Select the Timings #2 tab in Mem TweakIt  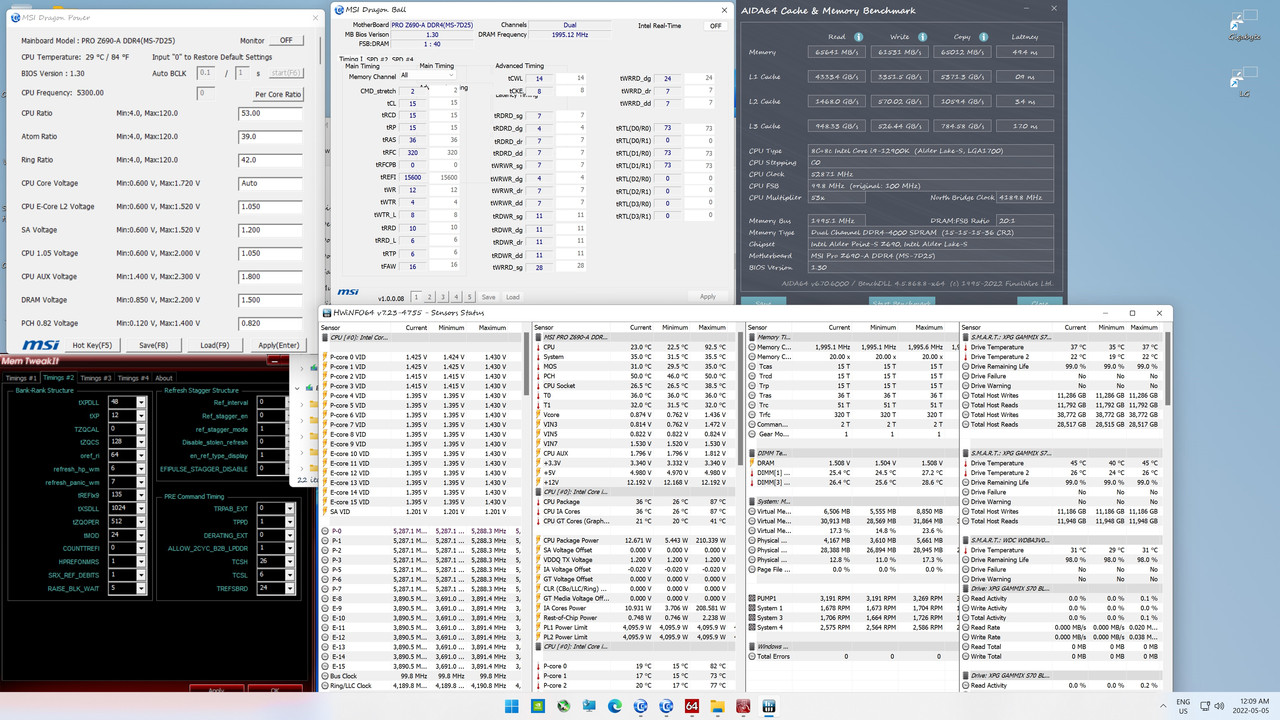[60, 378]
